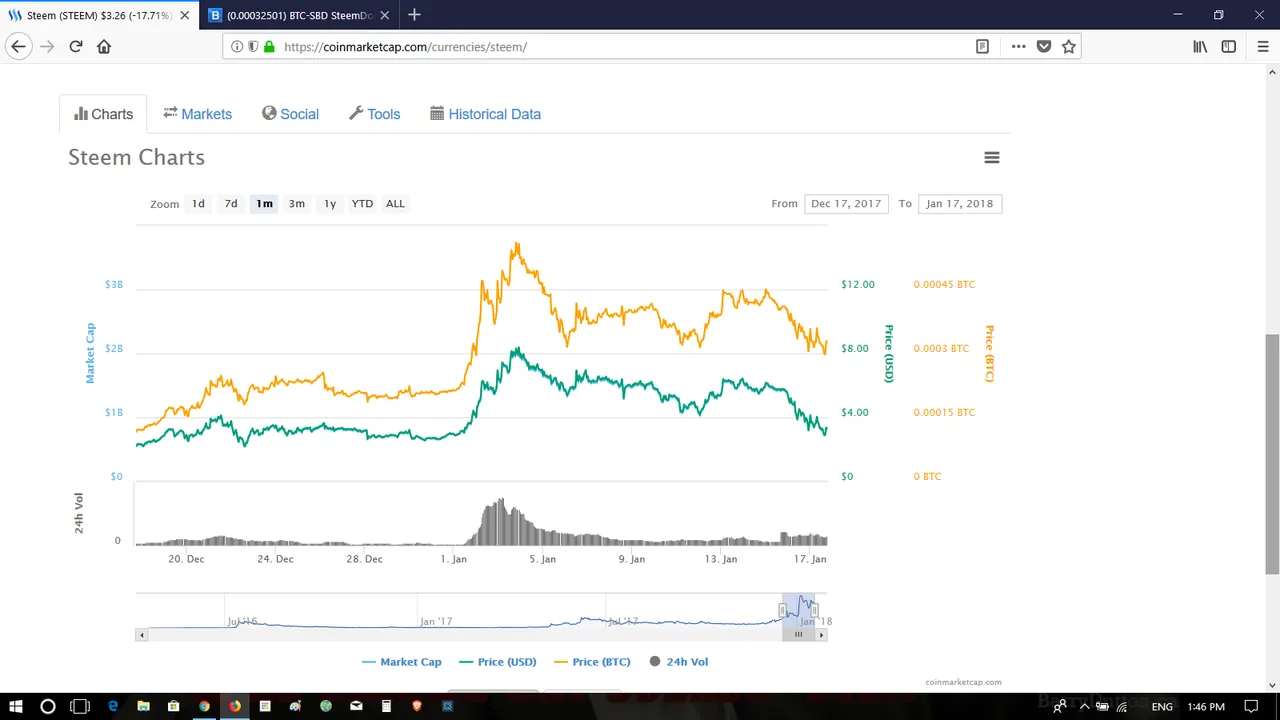
Task: Open the Social tab
Action: click(x=291, y=114)
